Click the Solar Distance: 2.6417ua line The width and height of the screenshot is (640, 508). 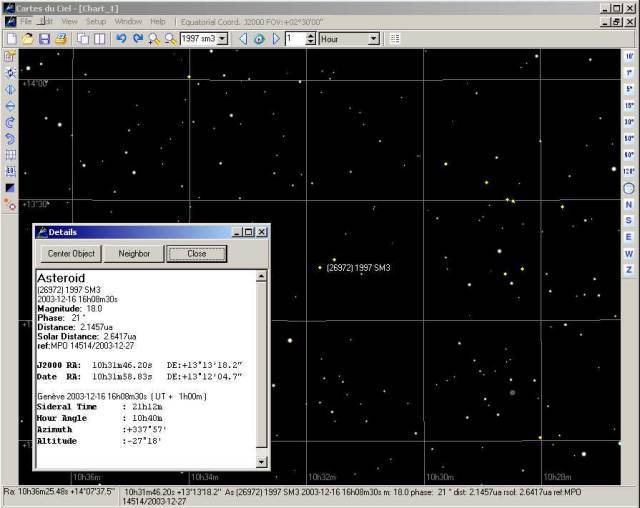point(87,336)
